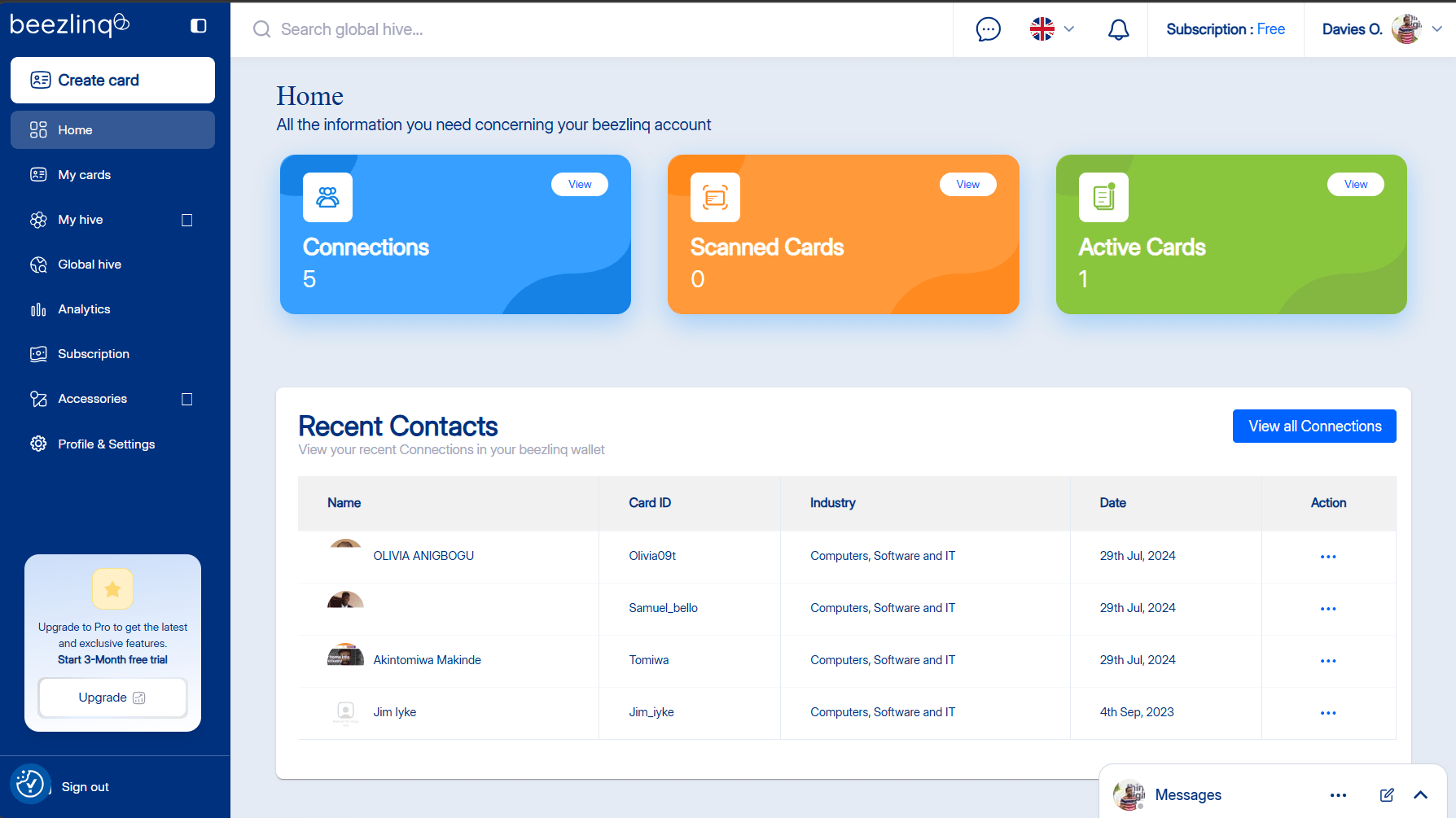1456x818 pixels.
Task: Click the search magnifier icon
Action: coord(261,29)
